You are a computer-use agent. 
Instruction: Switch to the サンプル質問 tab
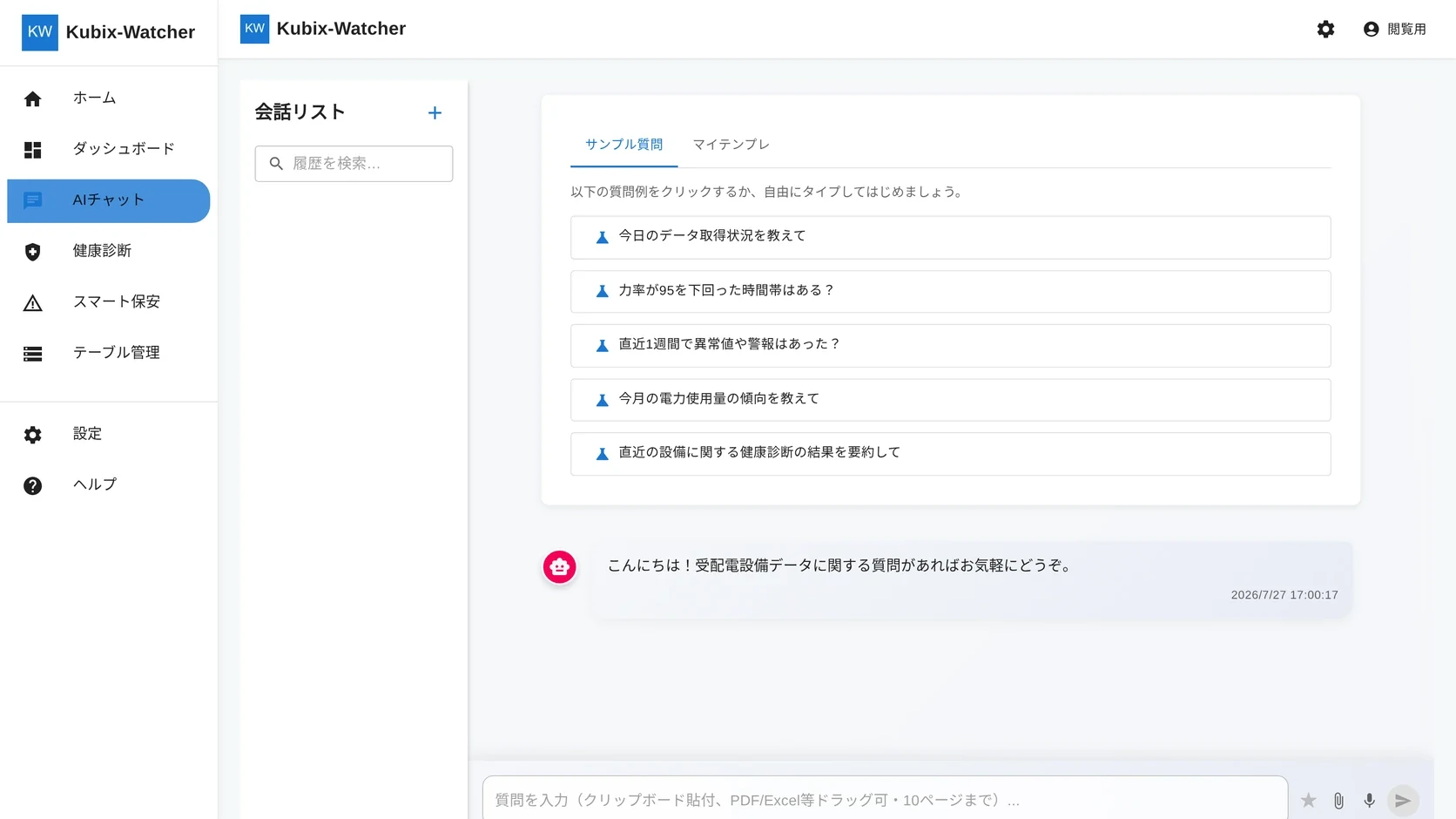pyautogui.click(x=624, y=145)
